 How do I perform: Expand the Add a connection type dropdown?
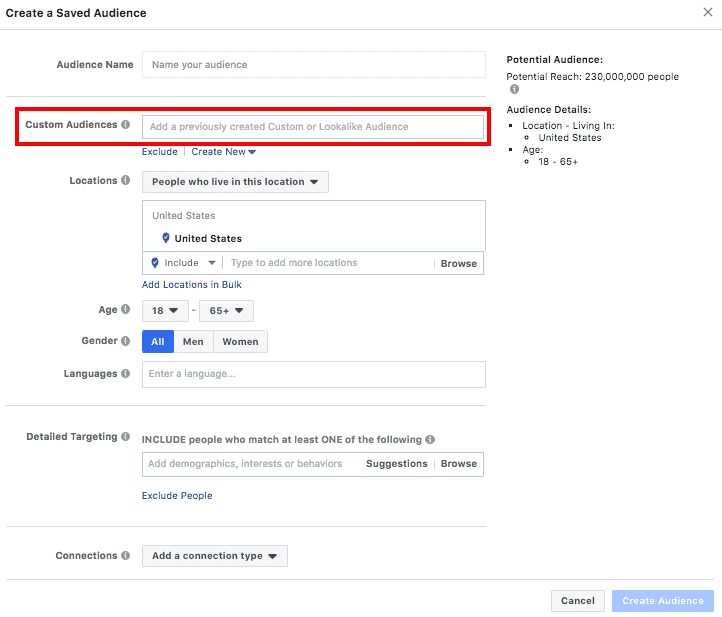click(215, 556)
